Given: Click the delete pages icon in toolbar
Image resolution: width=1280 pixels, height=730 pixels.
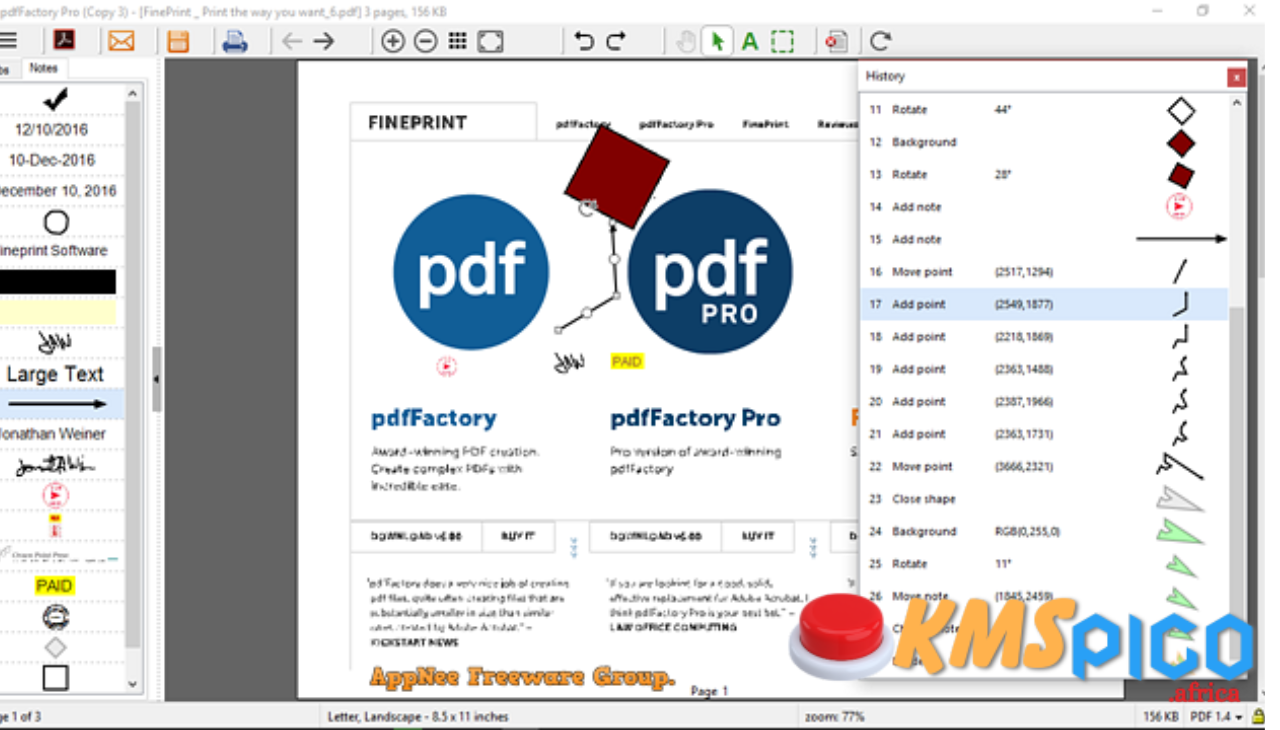Looking at the screenshot, I should coord(837,41).
